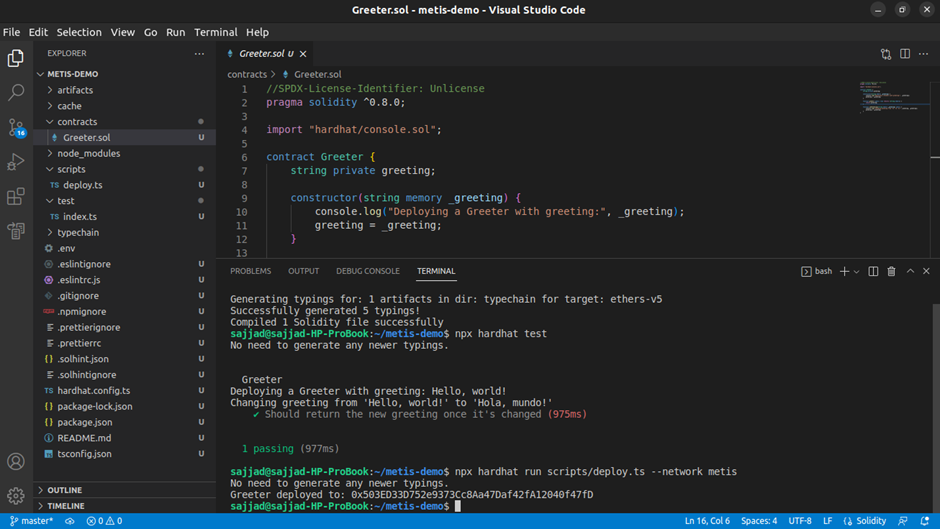Close the Greeter.sol editor tab
Screen dimensions: 940x529
[303, 54]
